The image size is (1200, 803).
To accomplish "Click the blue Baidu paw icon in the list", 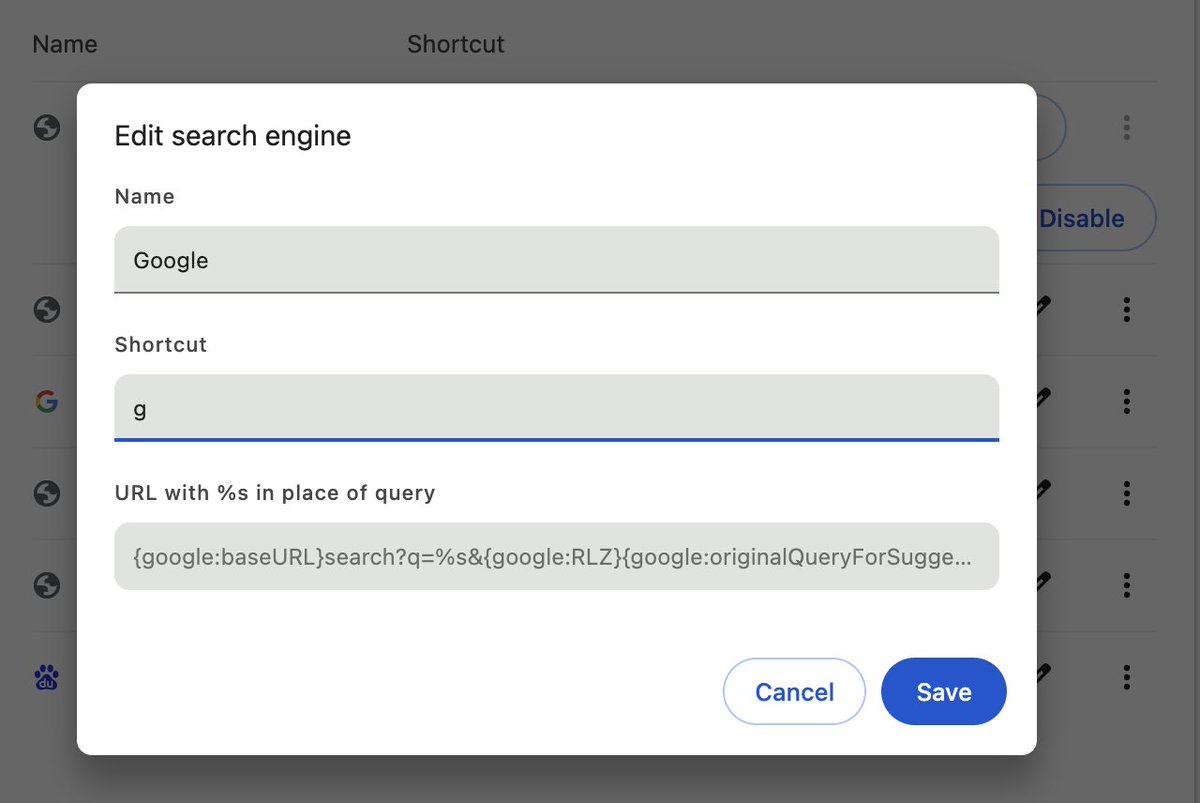I will pyautogui.click(x=46, y=678).
